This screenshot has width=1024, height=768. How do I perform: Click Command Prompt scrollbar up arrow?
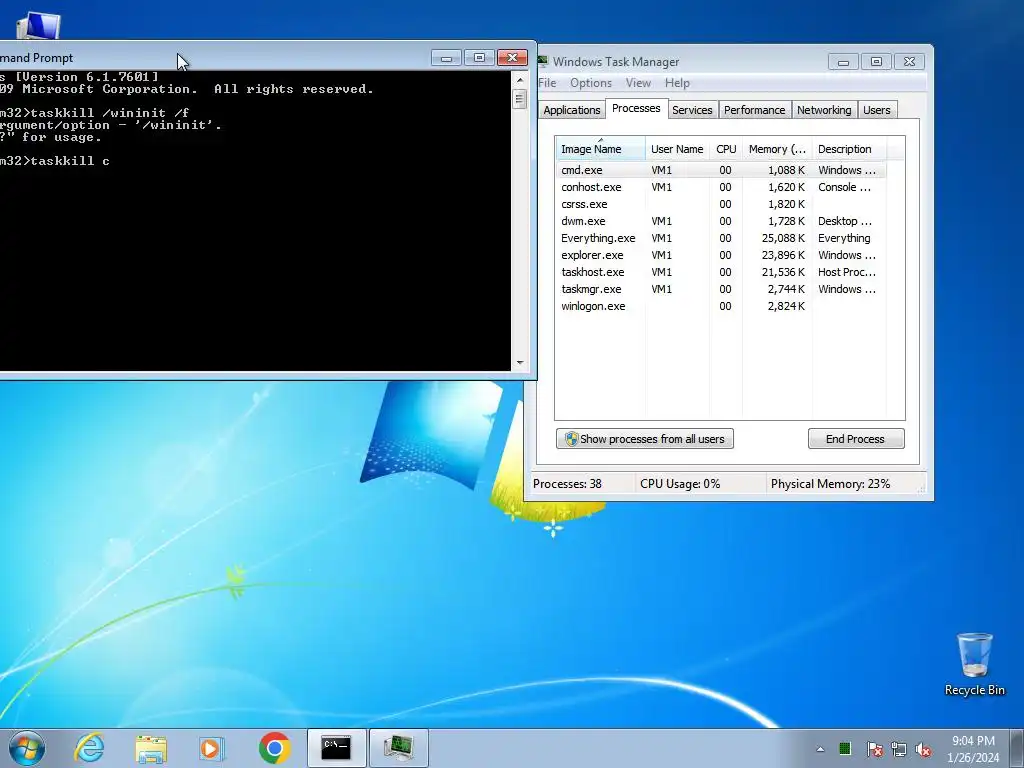point(520,80)
